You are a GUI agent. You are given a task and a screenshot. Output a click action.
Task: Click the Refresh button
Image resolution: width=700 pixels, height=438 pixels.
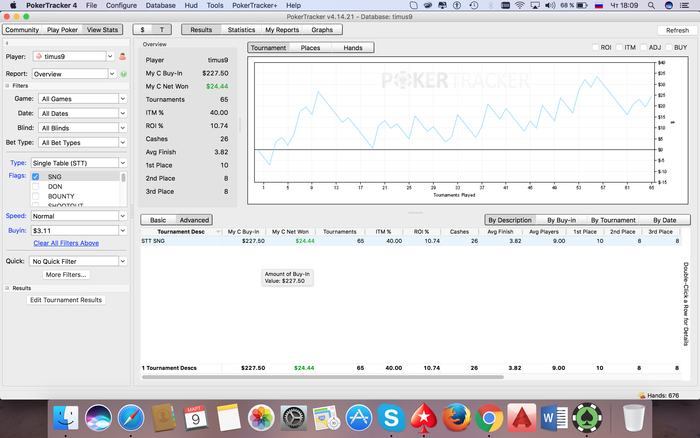(677, 30)
